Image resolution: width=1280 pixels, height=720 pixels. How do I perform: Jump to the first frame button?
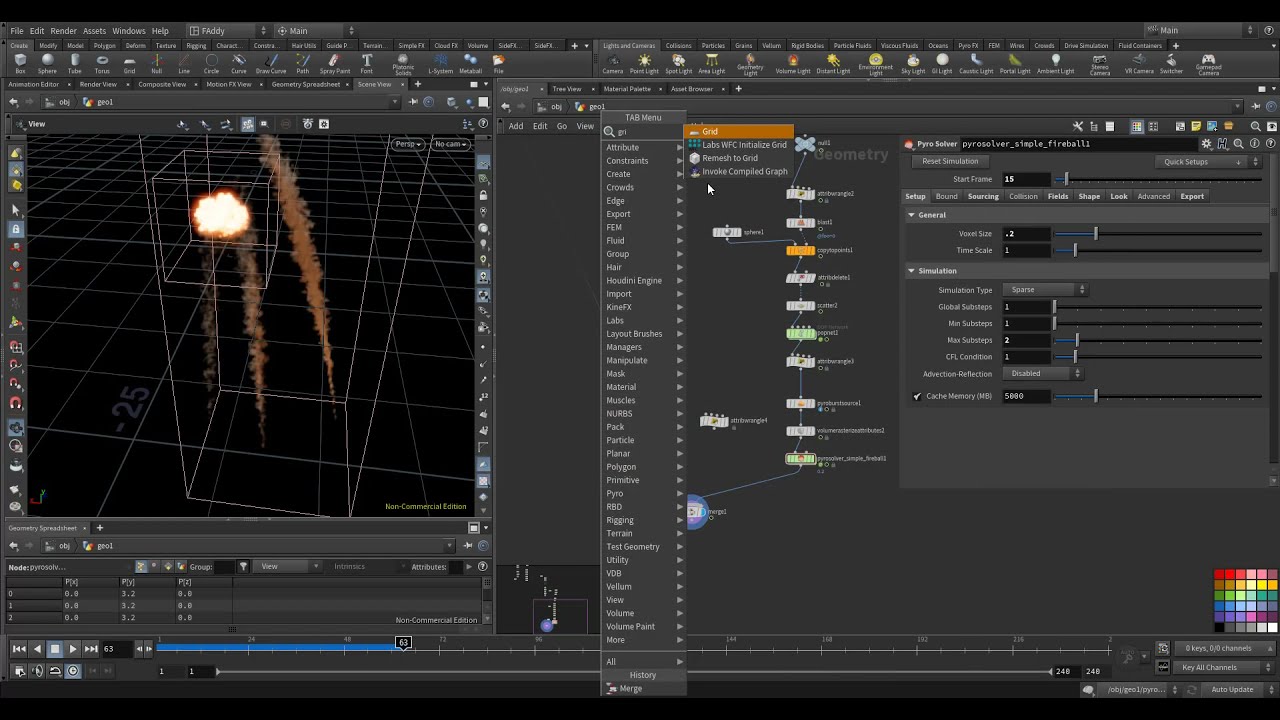[x=19, y=649]
